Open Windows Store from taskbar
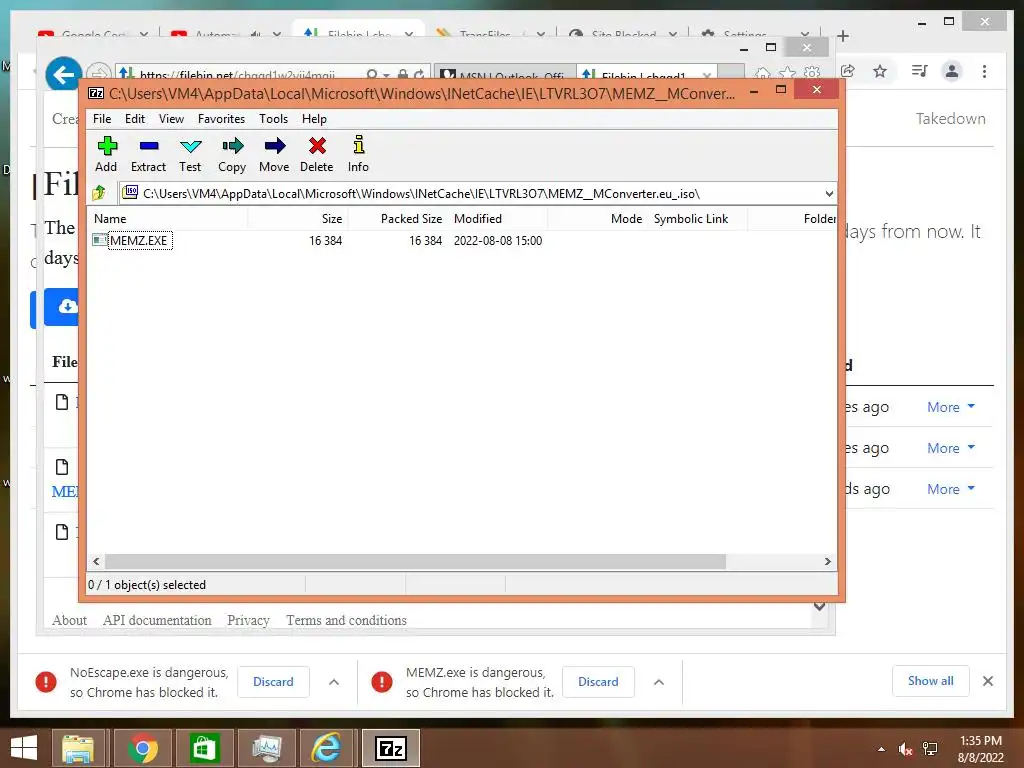The width and height of the screenshot is (1024, 768). [204, 748]
